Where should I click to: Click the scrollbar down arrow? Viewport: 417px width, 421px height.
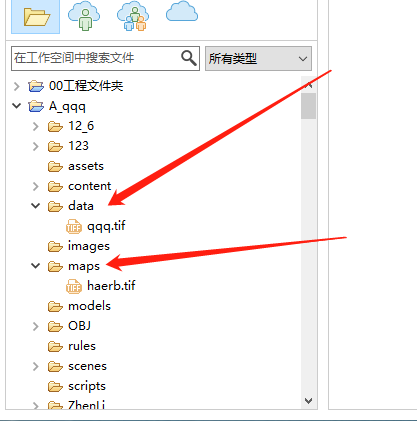309,400
